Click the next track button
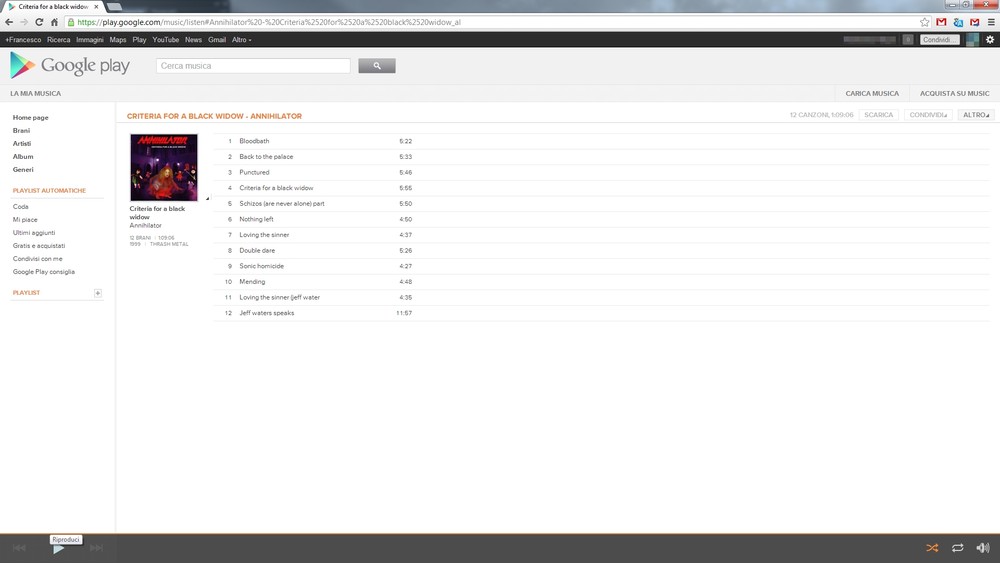Image resolution: width=1000 pixels, height=563 pixels. coord(96,548)
